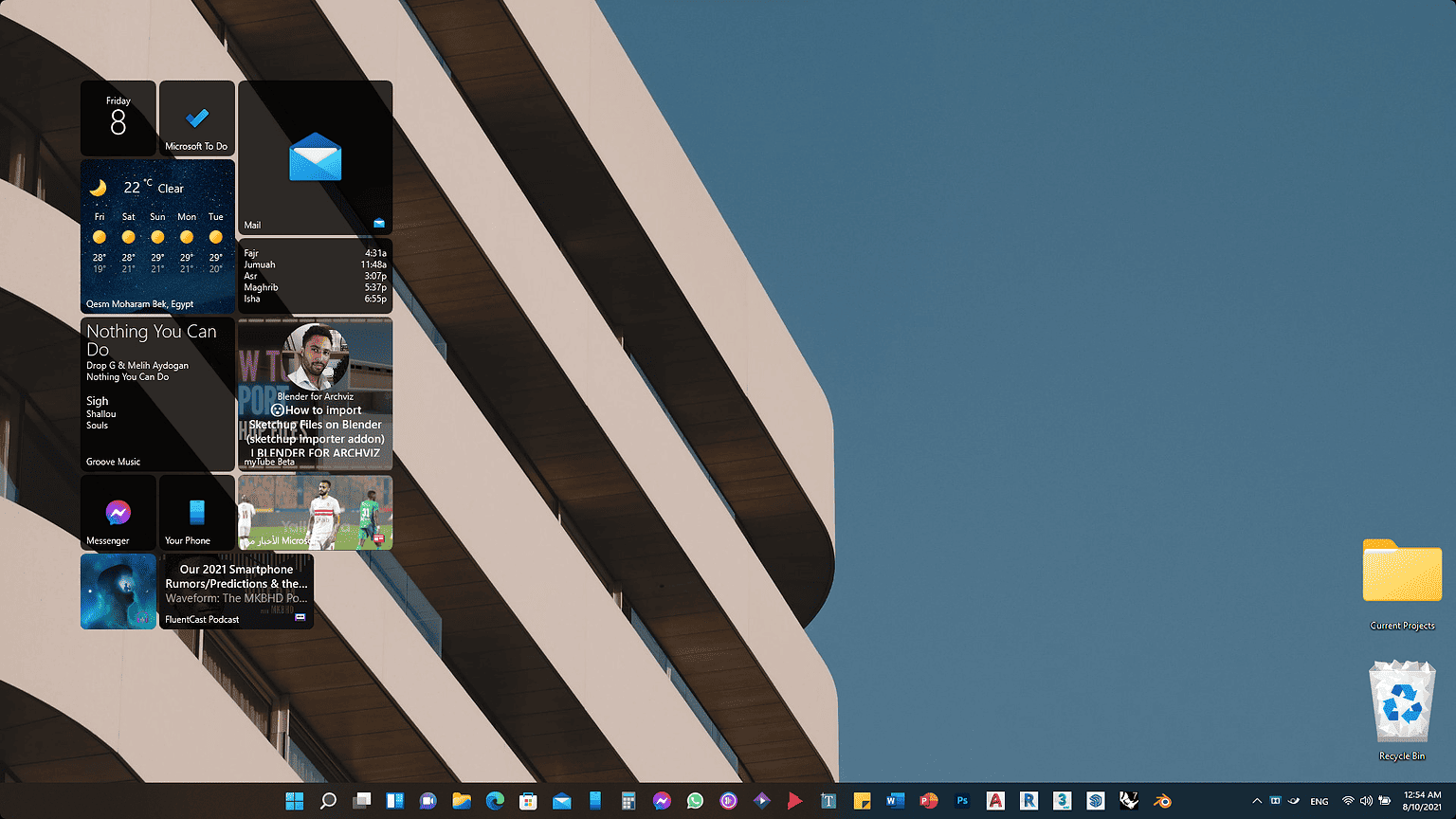Open the Start menu

pos(294,801)
